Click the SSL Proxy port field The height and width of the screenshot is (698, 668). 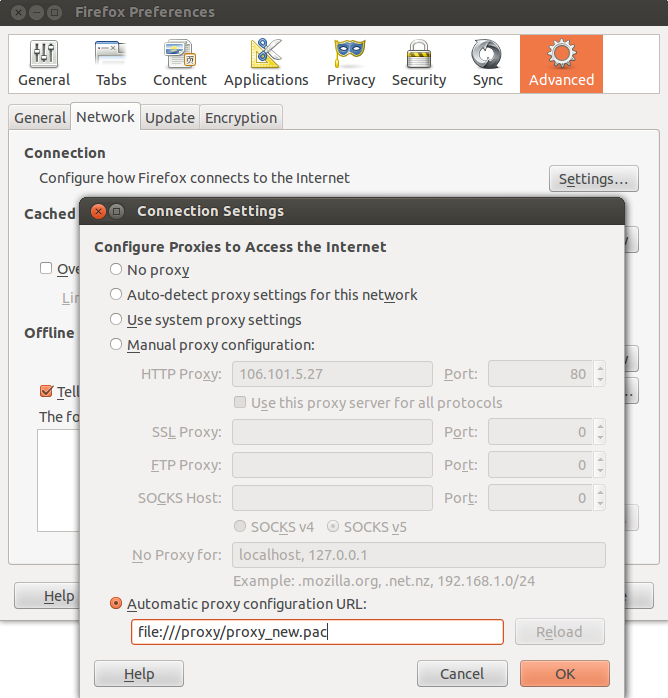pos(541,432)
